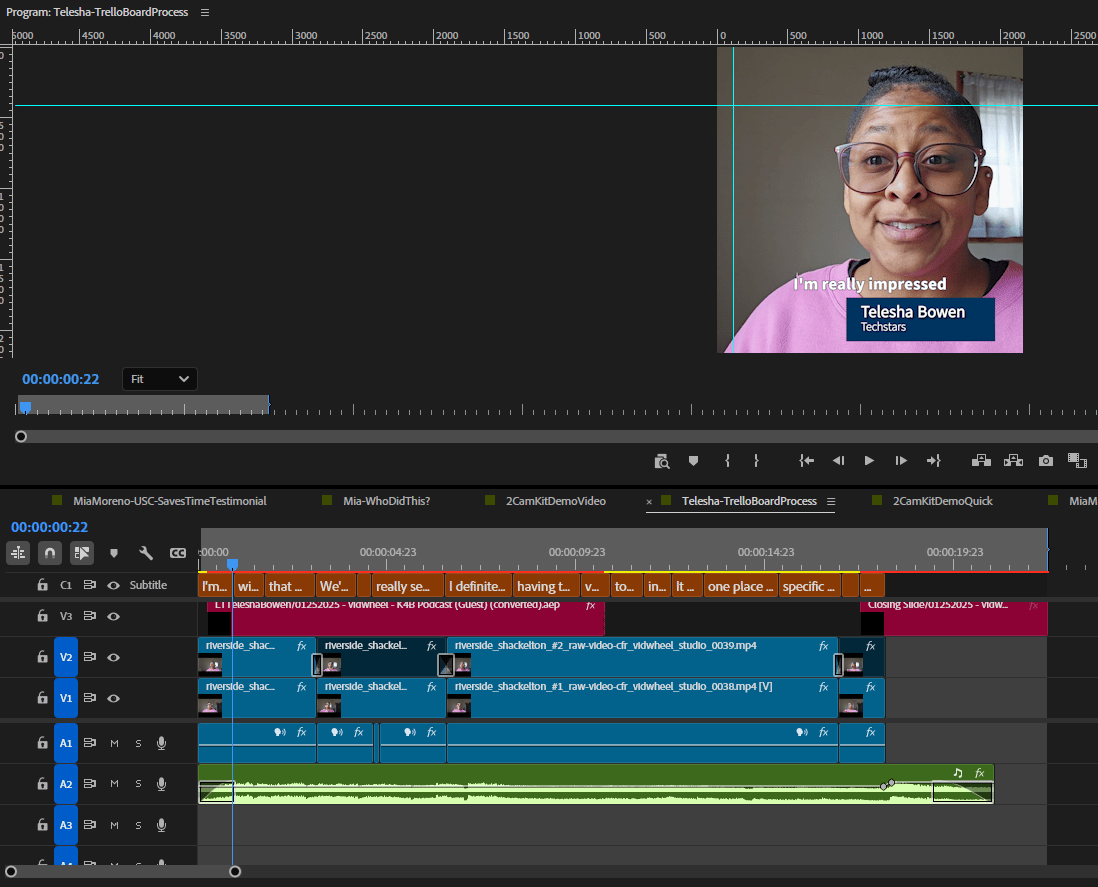
Task: Select riverside_shackelton_#2 0039.mp4 clip on V2
Action: [642, 657]
